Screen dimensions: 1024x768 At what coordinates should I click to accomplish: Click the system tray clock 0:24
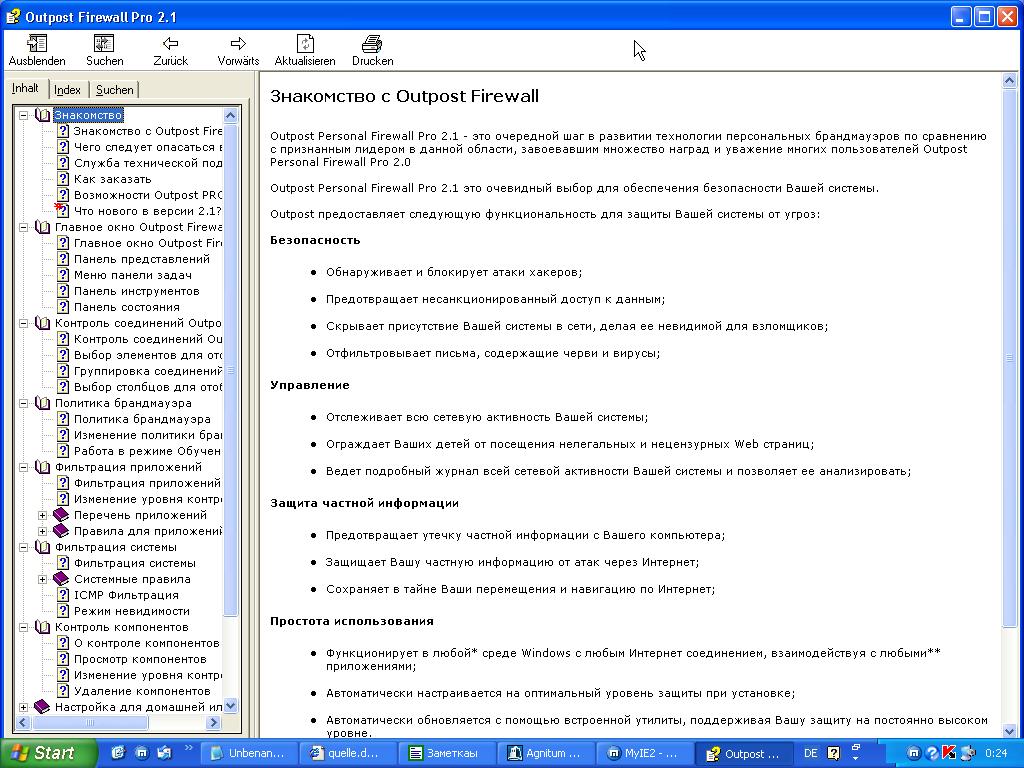tap(996, 754)
